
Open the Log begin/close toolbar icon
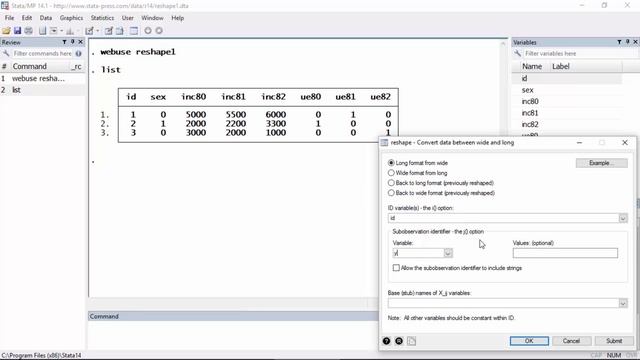[x=42, y=31]
